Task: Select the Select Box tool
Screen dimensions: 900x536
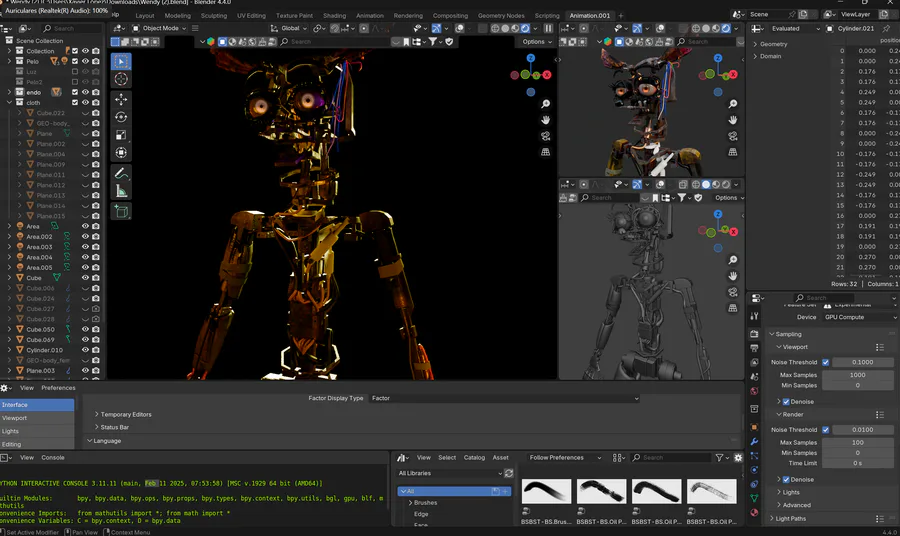Action: click(x=121, y=61)
